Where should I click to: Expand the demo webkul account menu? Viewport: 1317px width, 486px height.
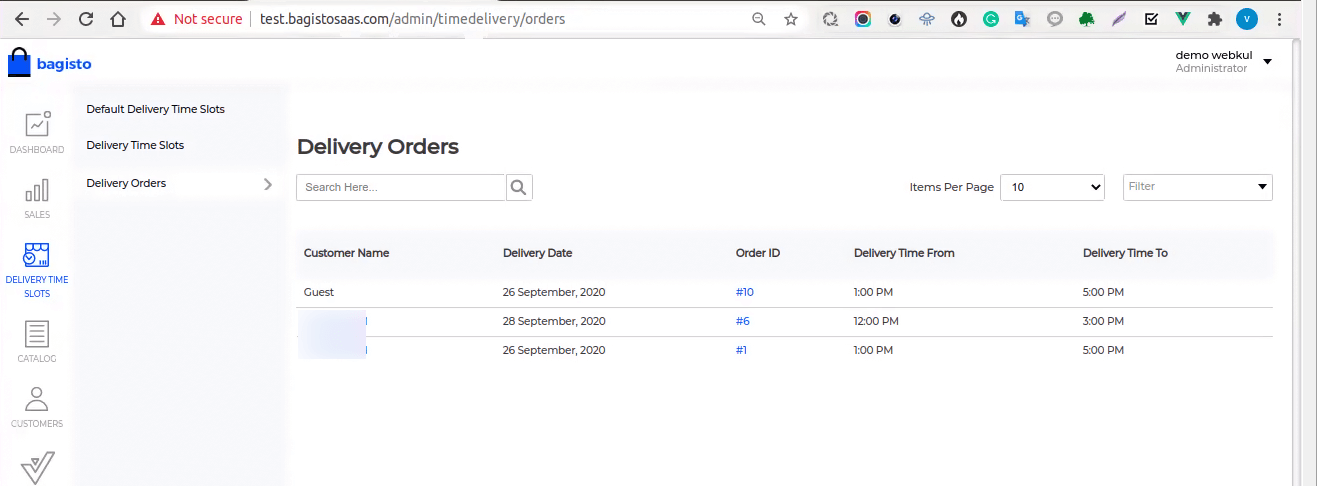click(1268, 62)
